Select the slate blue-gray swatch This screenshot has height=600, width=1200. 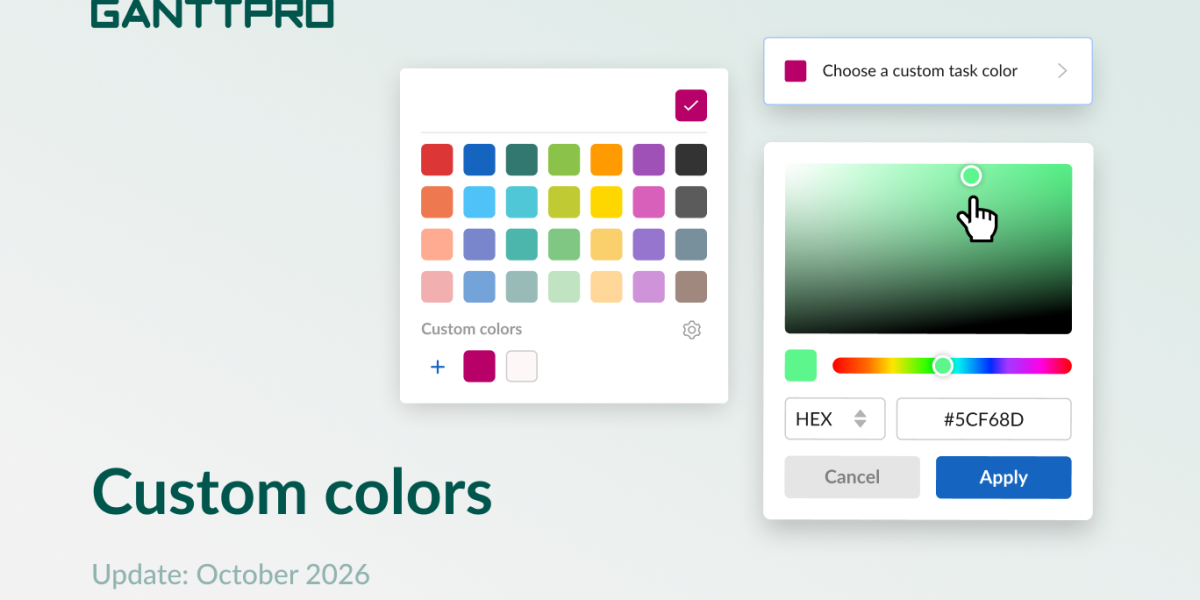tap(691, 245)
